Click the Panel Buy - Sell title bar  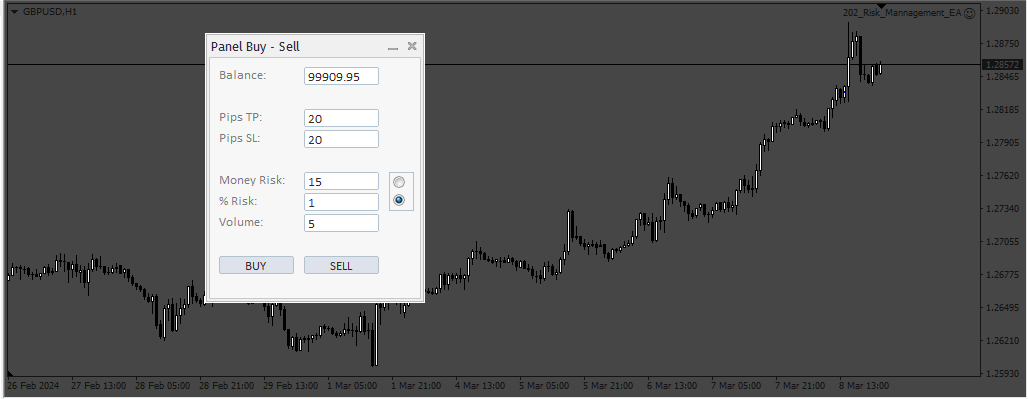[x=315, y=47]
